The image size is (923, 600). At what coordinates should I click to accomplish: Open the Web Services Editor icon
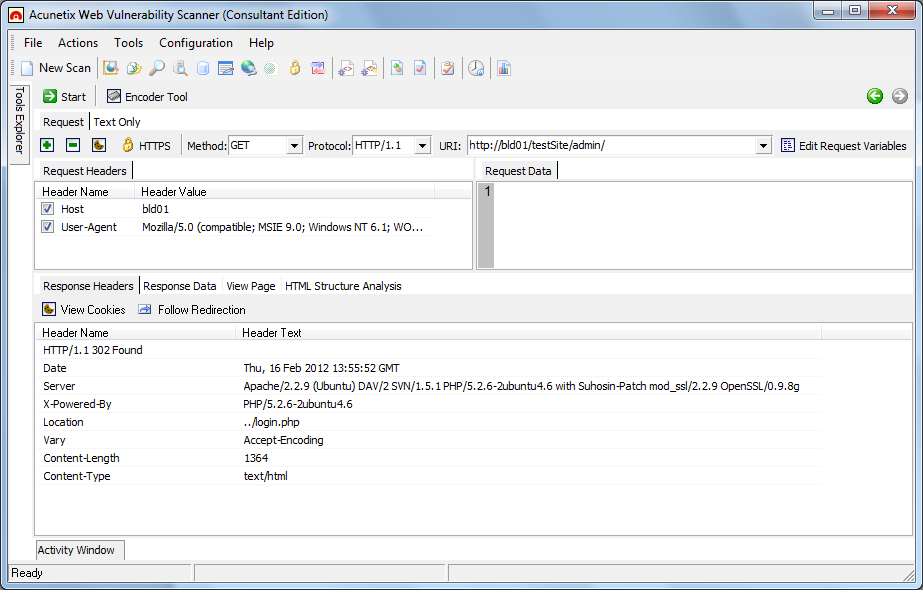click(369, 68)
